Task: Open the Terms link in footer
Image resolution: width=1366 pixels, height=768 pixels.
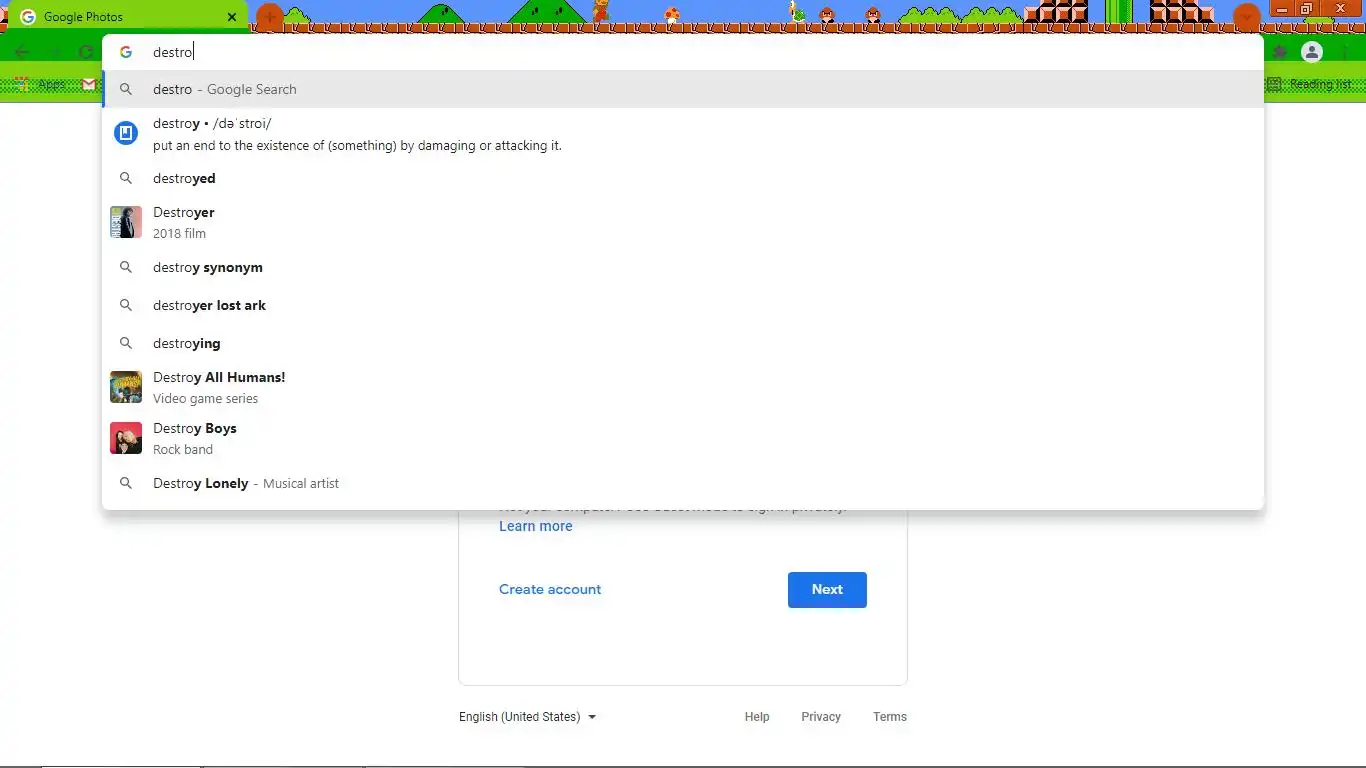Action: pos(890,717)
